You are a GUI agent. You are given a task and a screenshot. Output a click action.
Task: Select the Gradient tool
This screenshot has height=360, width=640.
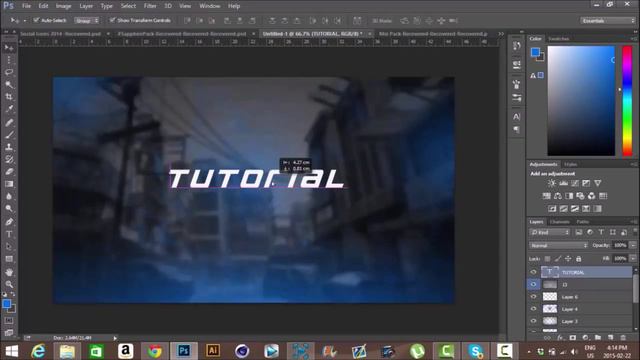pyautogui.click(x=9, y=184)
